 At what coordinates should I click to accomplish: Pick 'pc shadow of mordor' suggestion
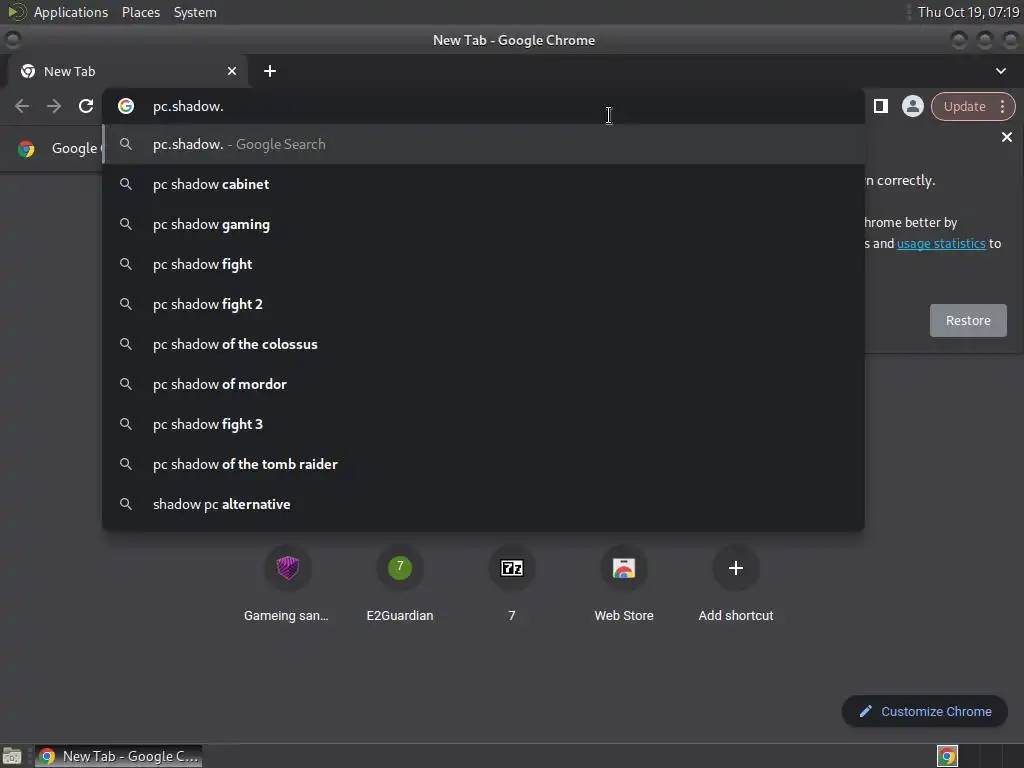point(483,384)
